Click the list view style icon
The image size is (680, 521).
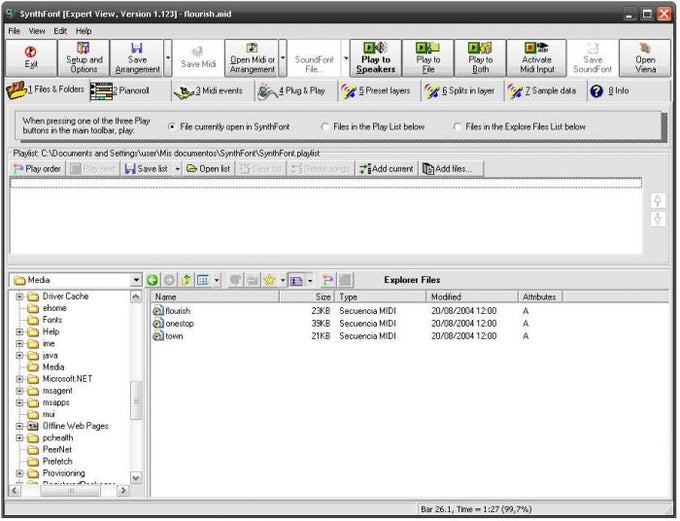point(203,280)
